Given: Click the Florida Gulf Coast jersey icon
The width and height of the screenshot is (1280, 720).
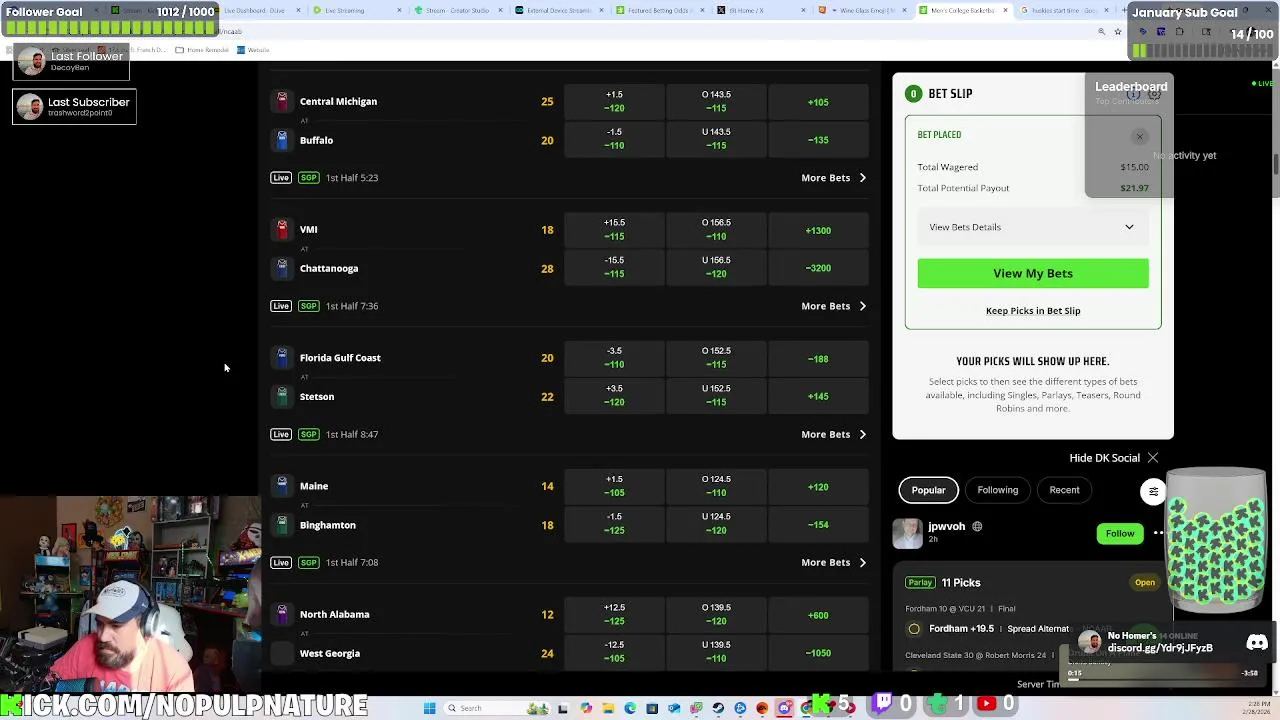Looking at the screenshot, I should tap(282, 357).
